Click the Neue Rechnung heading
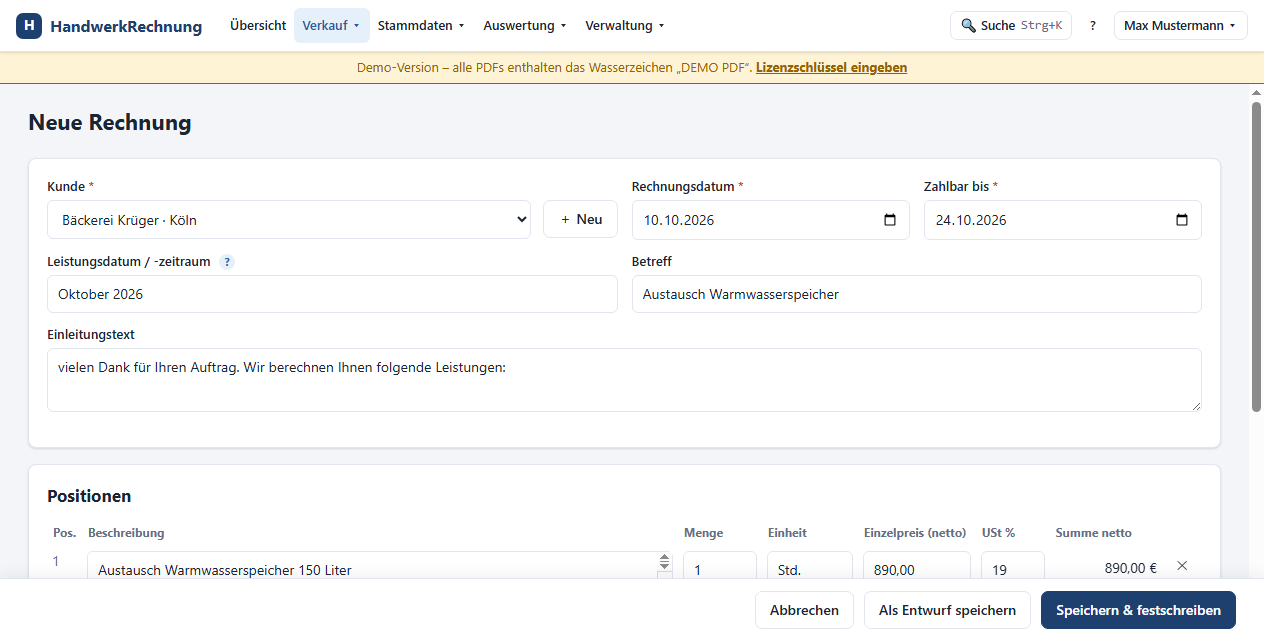This screenshot has width=1264, height=641. pyautogui.click(x=110, y=123)
